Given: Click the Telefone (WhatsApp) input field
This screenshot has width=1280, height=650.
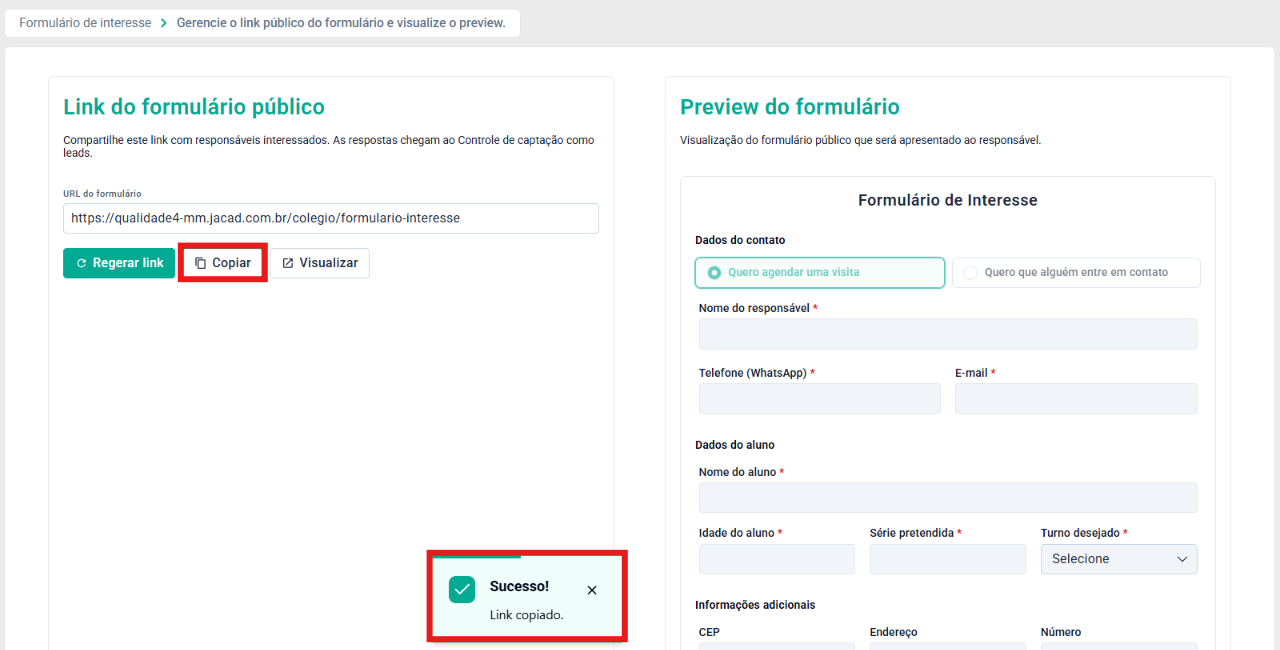Looking at the screenshot, I should coord(820,399).
